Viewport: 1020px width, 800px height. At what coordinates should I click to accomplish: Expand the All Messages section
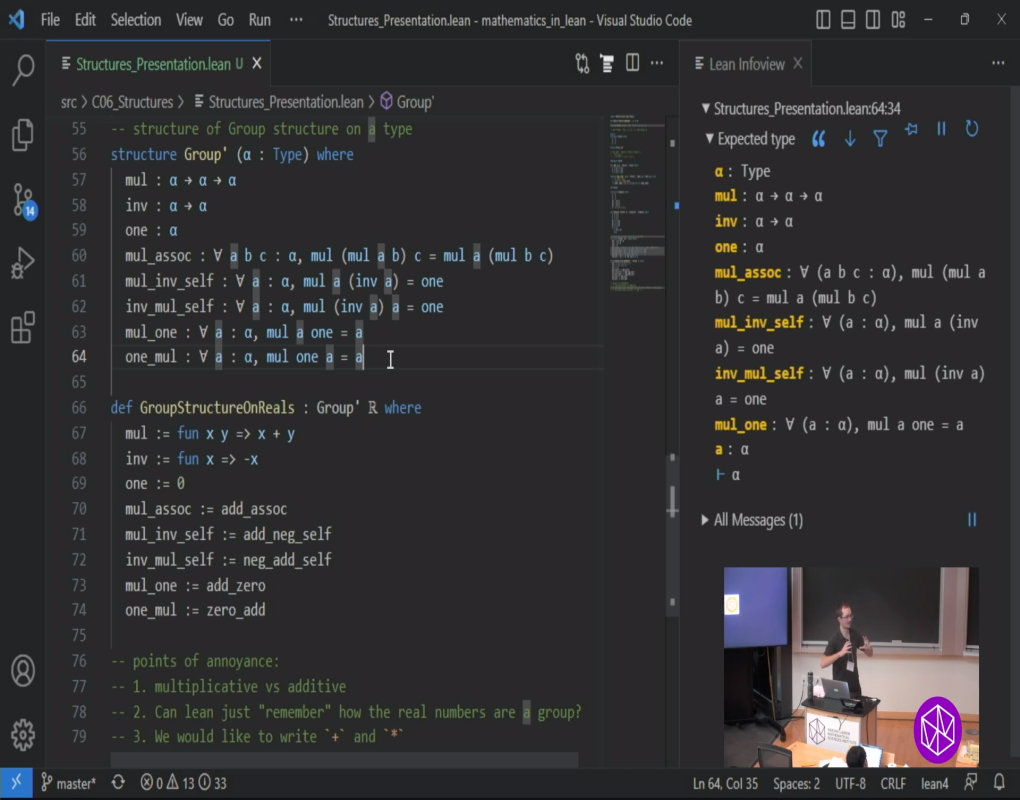click(705, 520)
